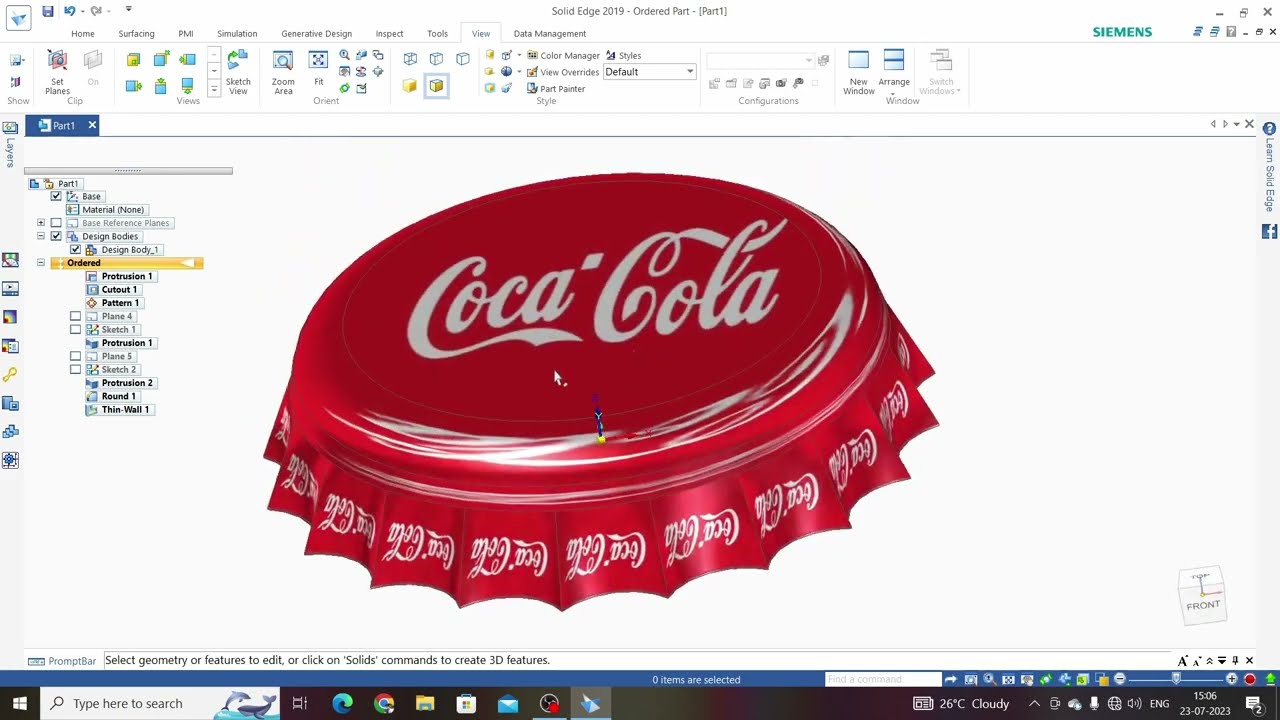
Task: Open the Color Manager
Action: tap(563, 55)
